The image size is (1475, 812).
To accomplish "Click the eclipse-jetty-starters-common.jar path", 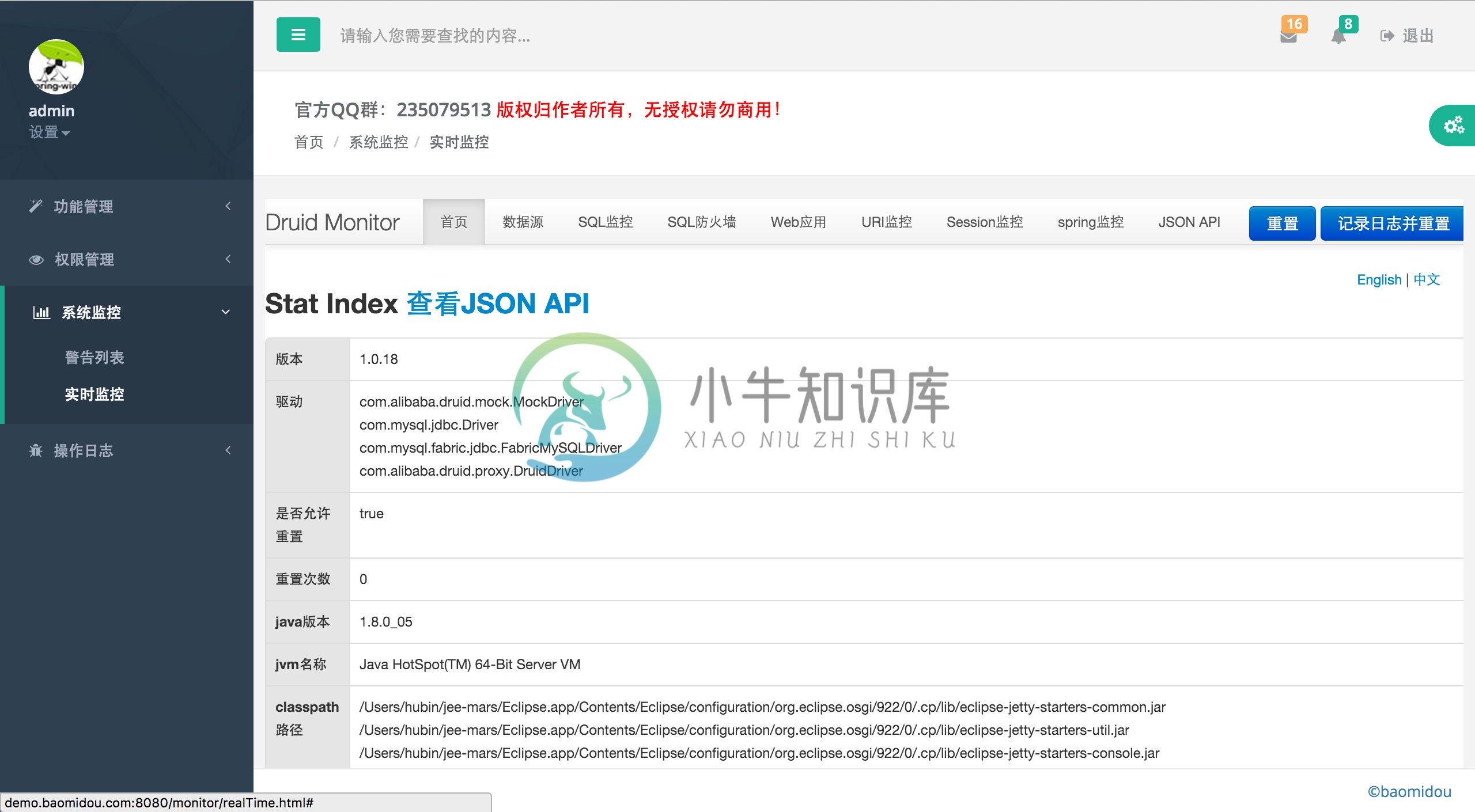I will pyautogui.click(x=762, y=707).
